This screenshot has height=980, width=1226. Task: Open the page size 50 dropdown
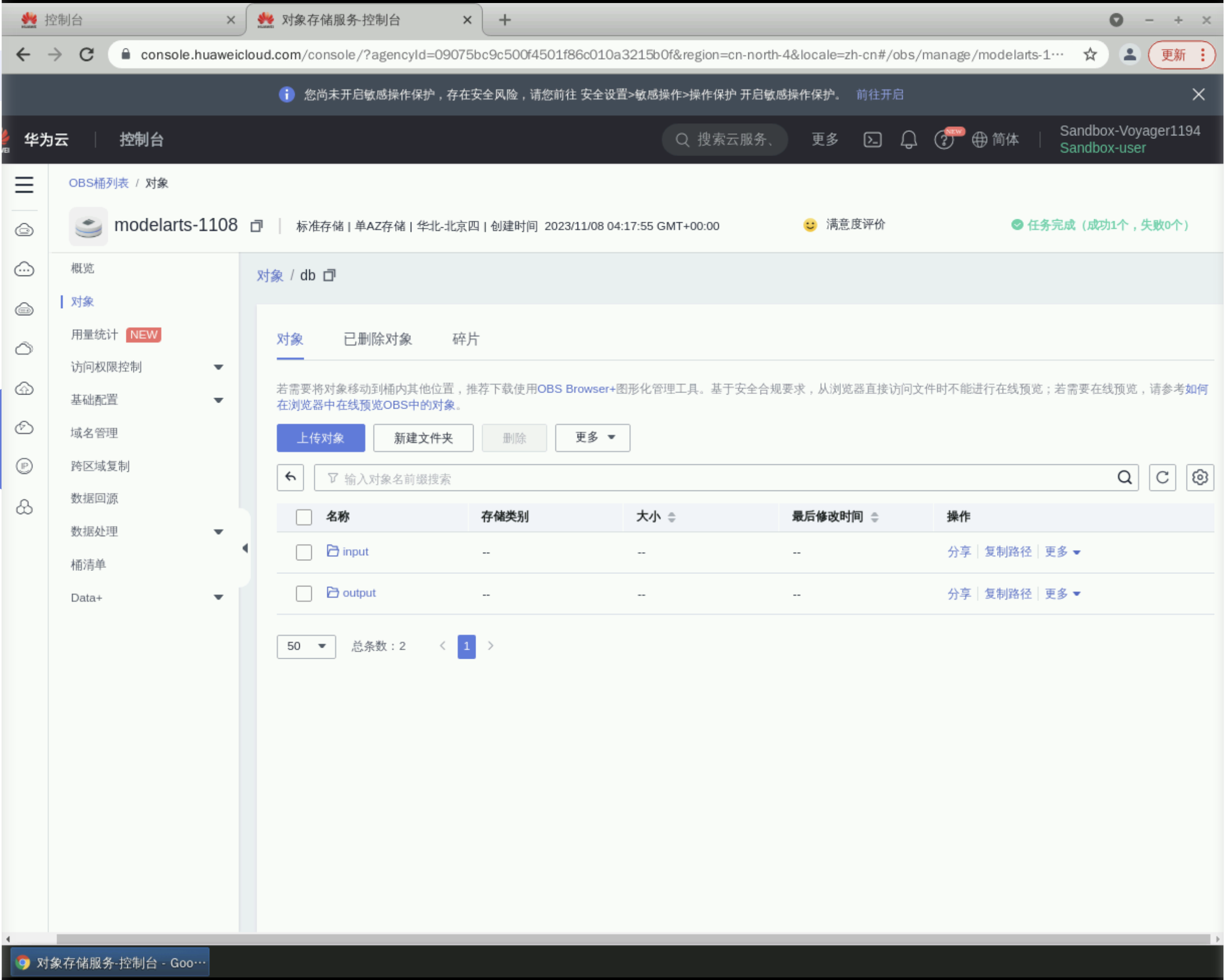click(x=306, y=646)
